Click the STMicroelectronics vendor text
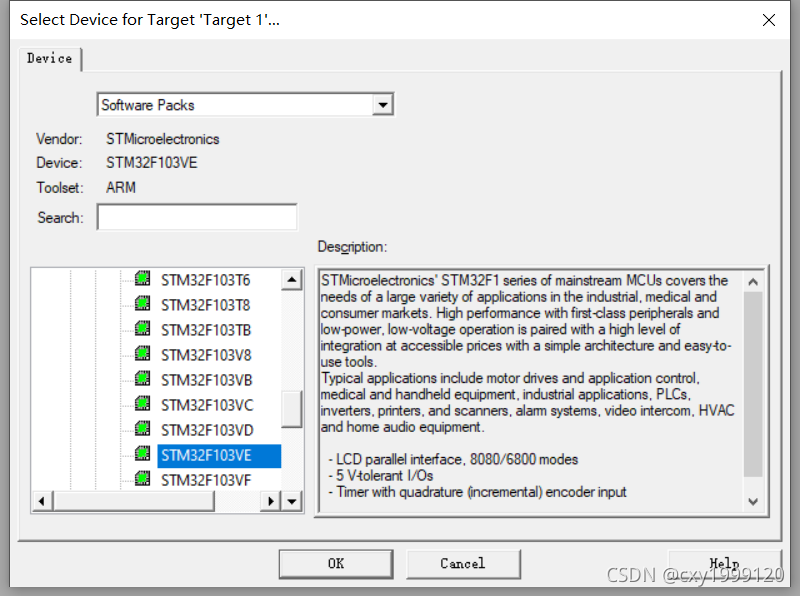Image resolution: width=800 pixels, height=596 pixels. [x=163, y=139]
